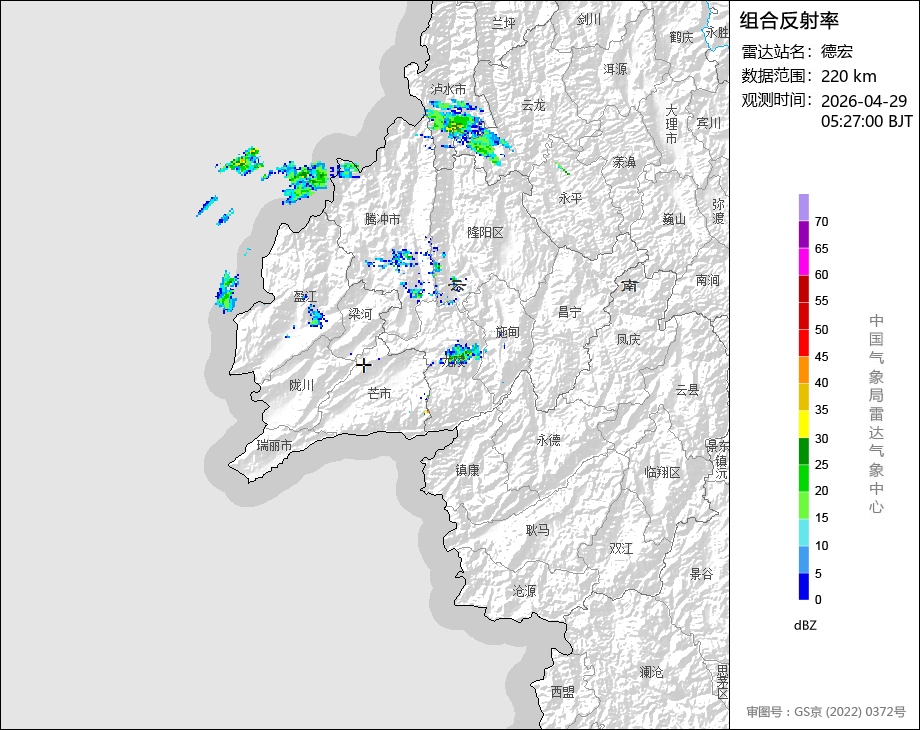Pick the magenta swatch between 60 and 65

coord(804,261)
